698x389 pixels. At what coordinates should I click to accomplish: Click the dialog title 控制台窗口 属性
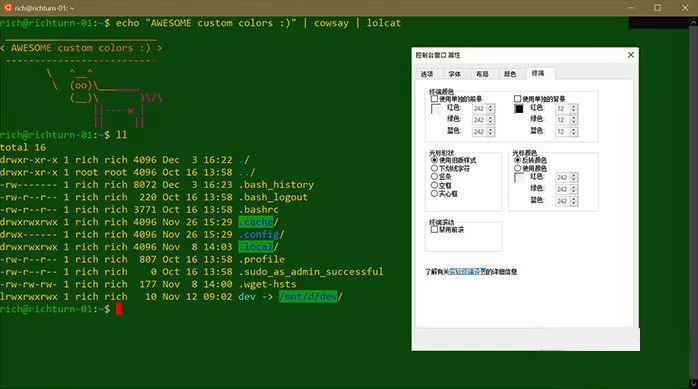[438, 55]
